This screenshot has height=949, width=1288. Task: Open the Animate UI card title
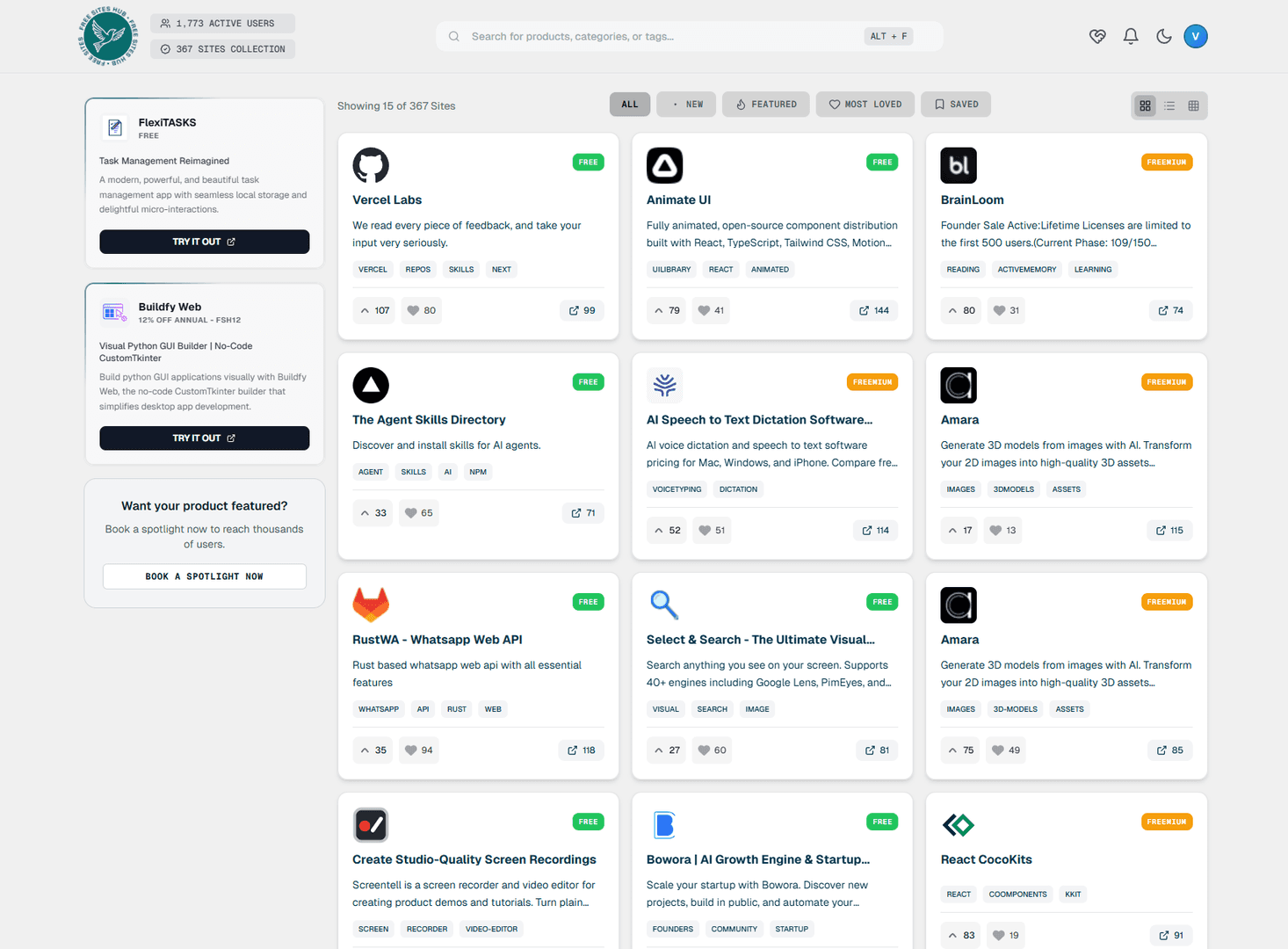(678, 200)
